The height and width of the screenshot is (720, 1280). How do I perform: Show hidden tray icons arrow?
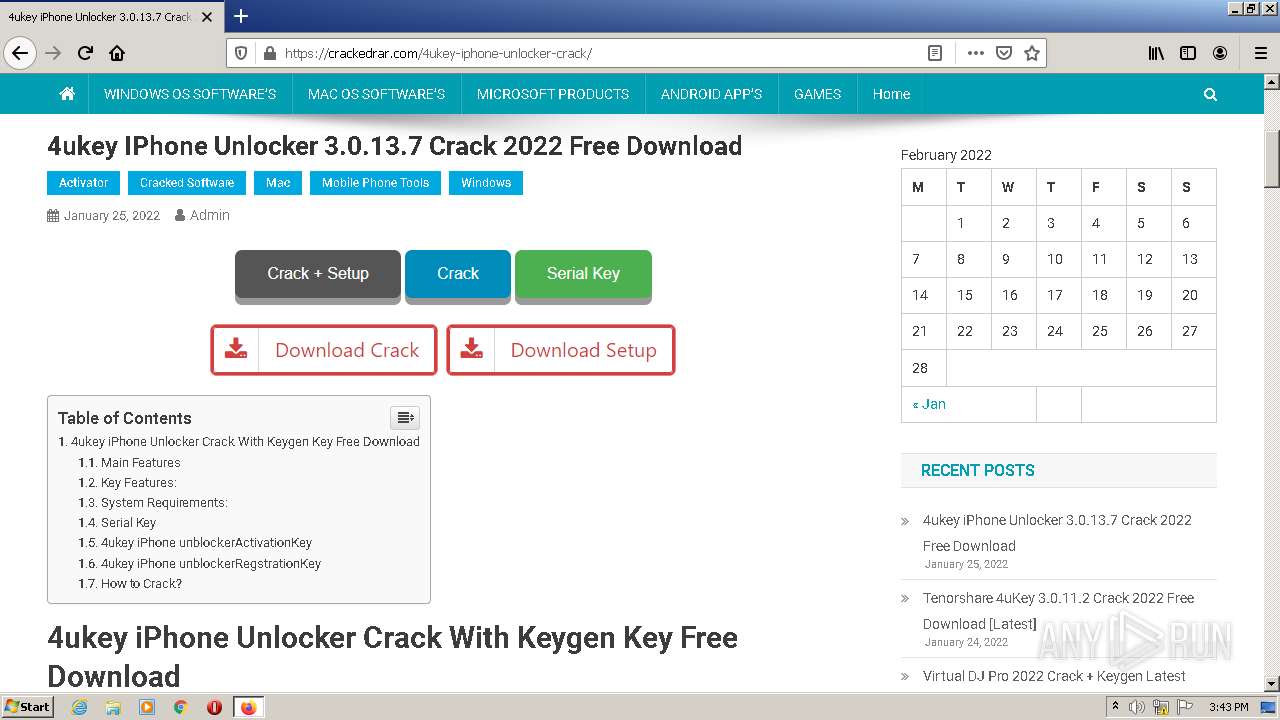[x=1115, y=707]
